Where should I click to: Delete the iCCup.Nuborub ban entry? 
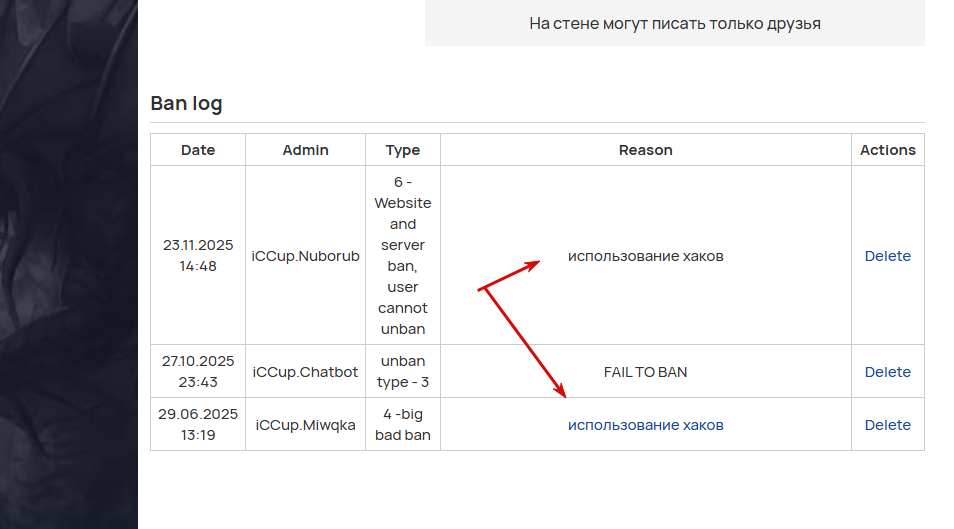pyautogui.click(x=887, y=256)
